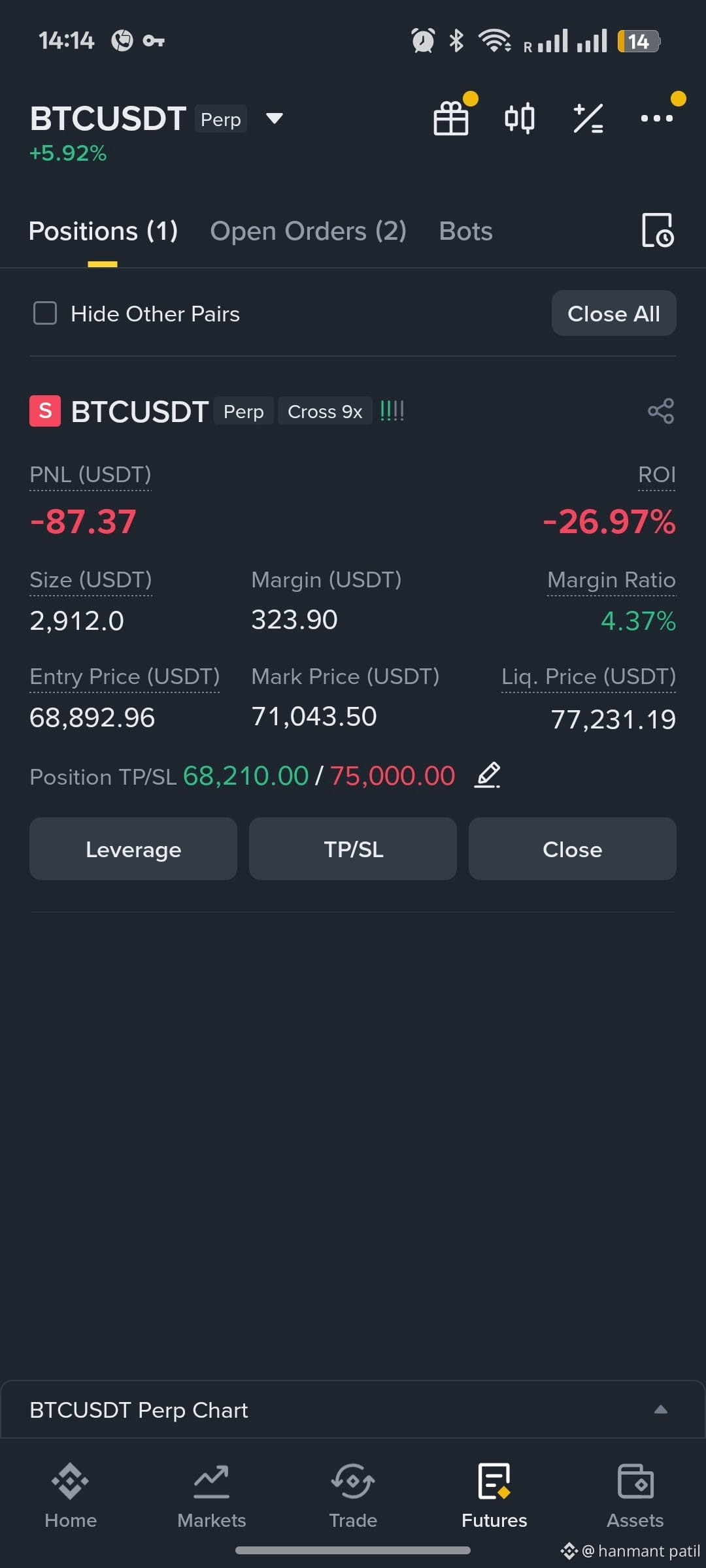Screen dimensions: 706x1568
Task: Edit Position TP/SL with pencil icon
Action: (488, 776)
